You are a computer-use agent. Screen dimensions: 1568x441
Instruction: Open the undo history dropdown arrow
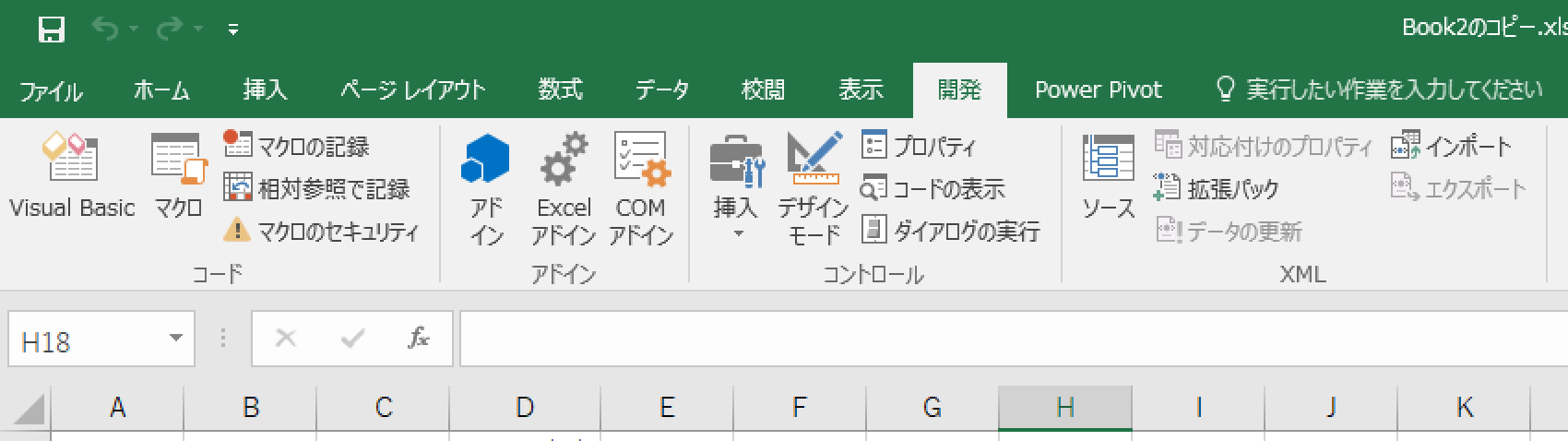click(134, 30)
